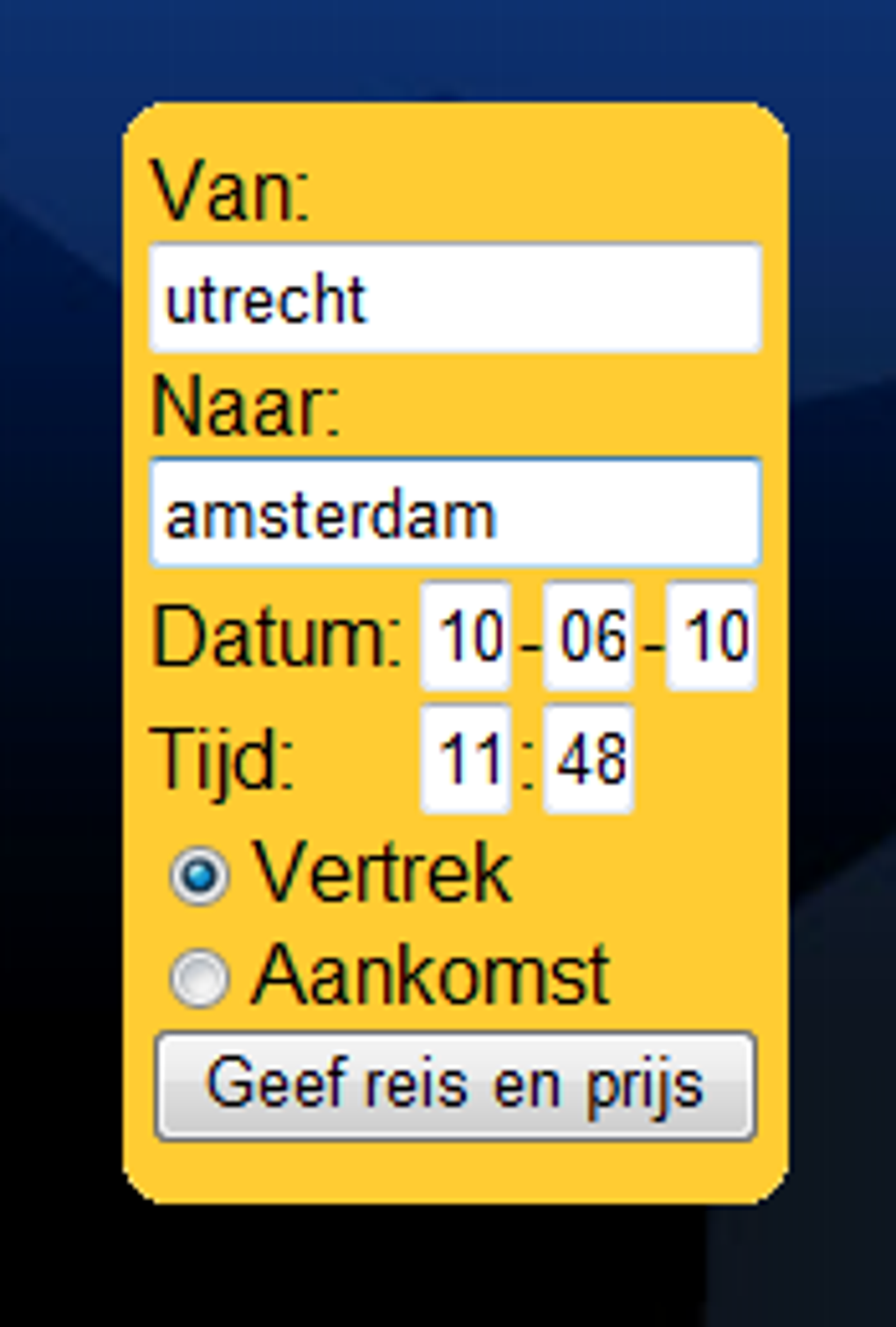Viewport: 896px width, 1327px height.
Task: Select the hour box showing 11
Action: (466, 759)
